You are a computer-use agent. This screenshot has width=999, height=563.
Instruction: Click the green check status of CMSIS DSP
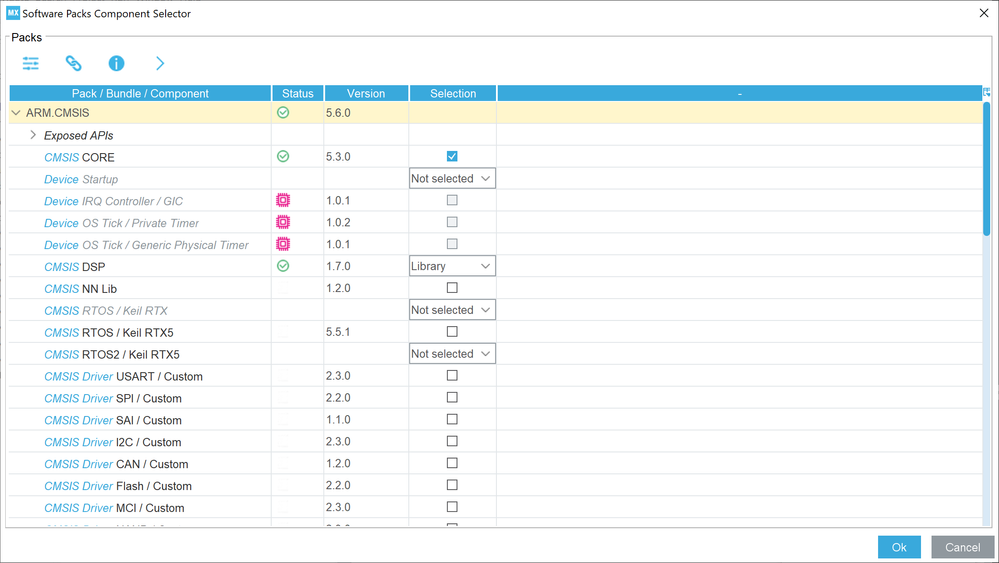click(x=283, y=266)
